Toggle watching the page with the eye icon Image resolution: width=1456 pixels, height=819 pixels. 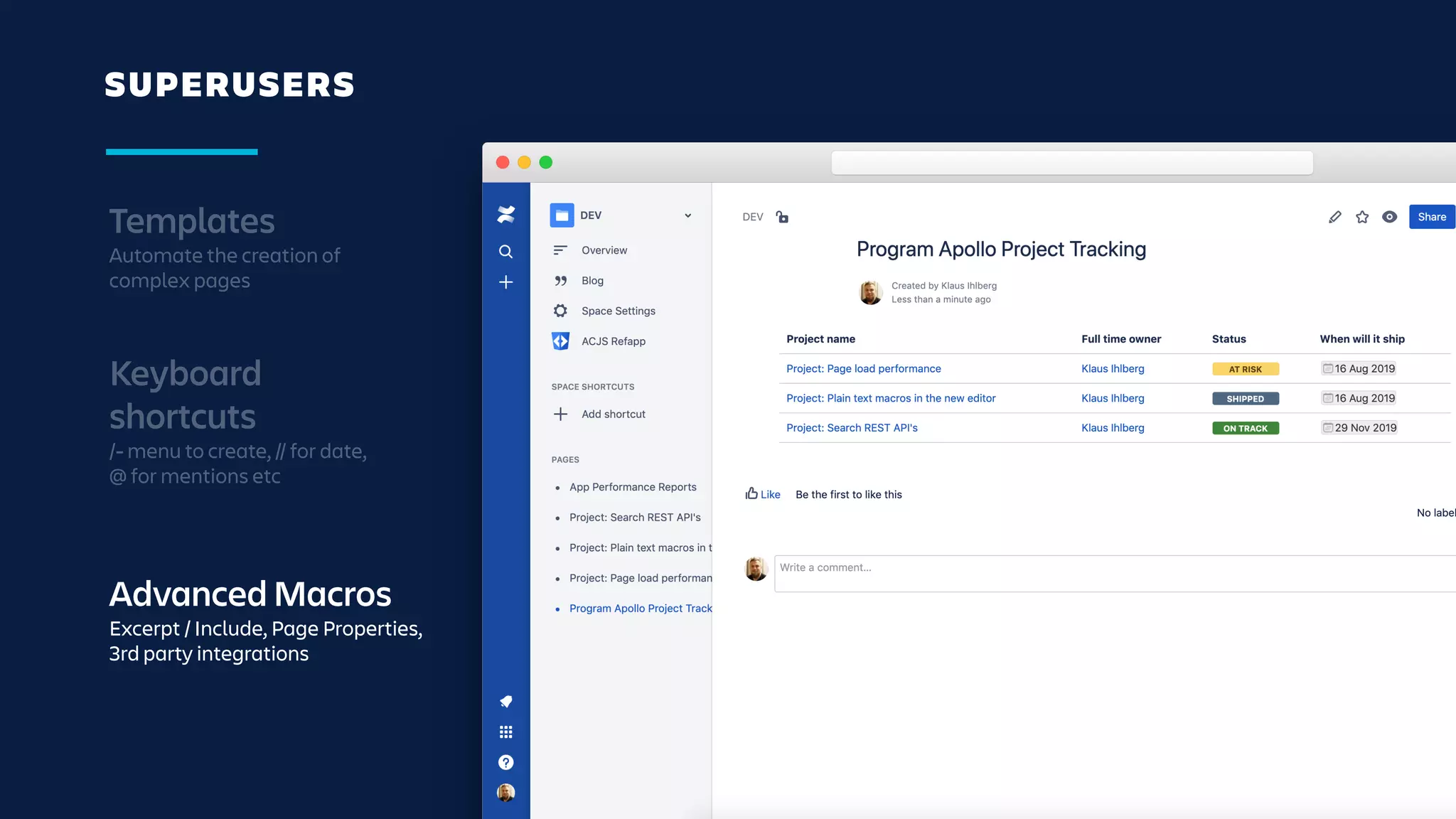tap(1389, 217)
